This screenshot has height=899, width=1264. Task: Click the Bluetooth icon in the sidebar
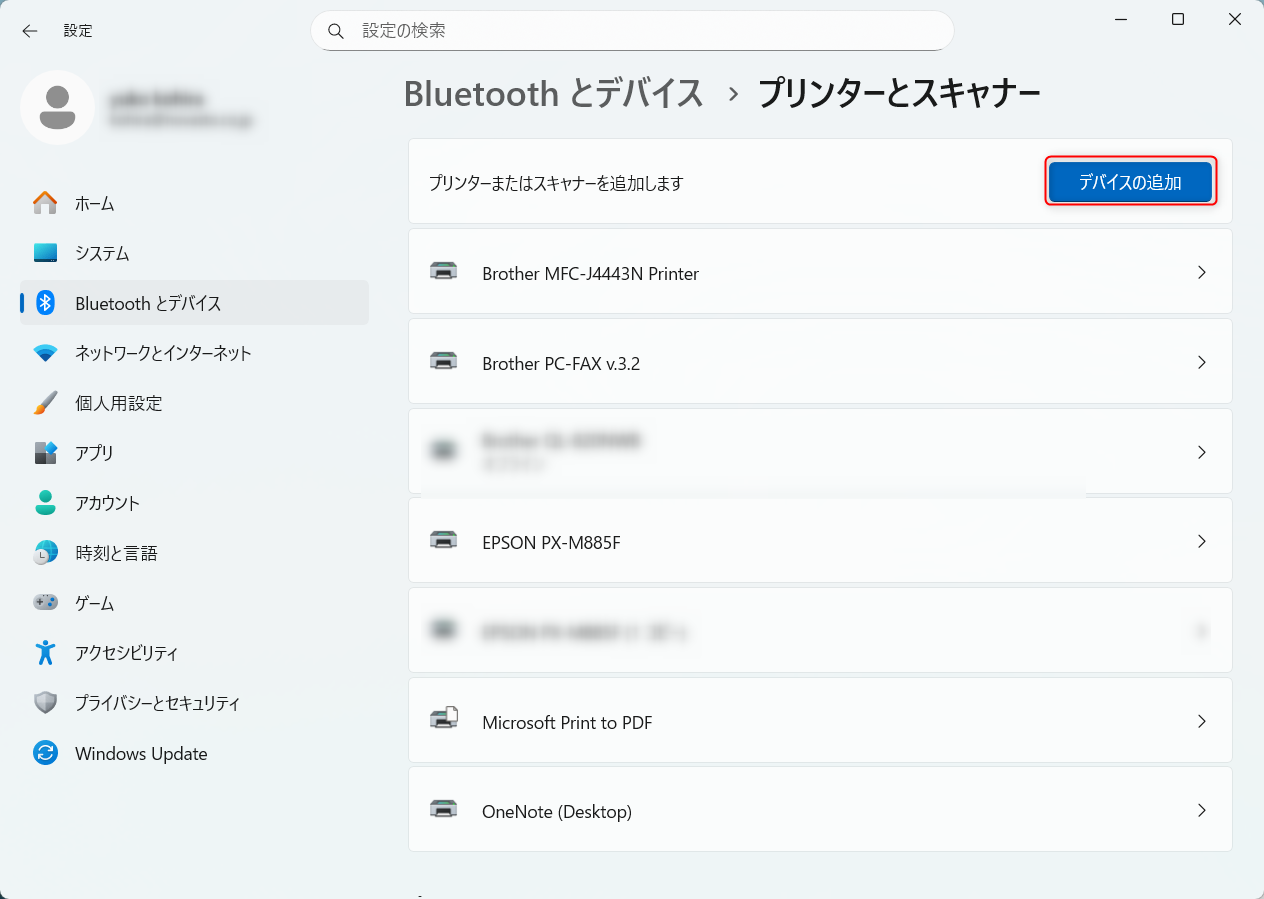[x=45, y=303]
